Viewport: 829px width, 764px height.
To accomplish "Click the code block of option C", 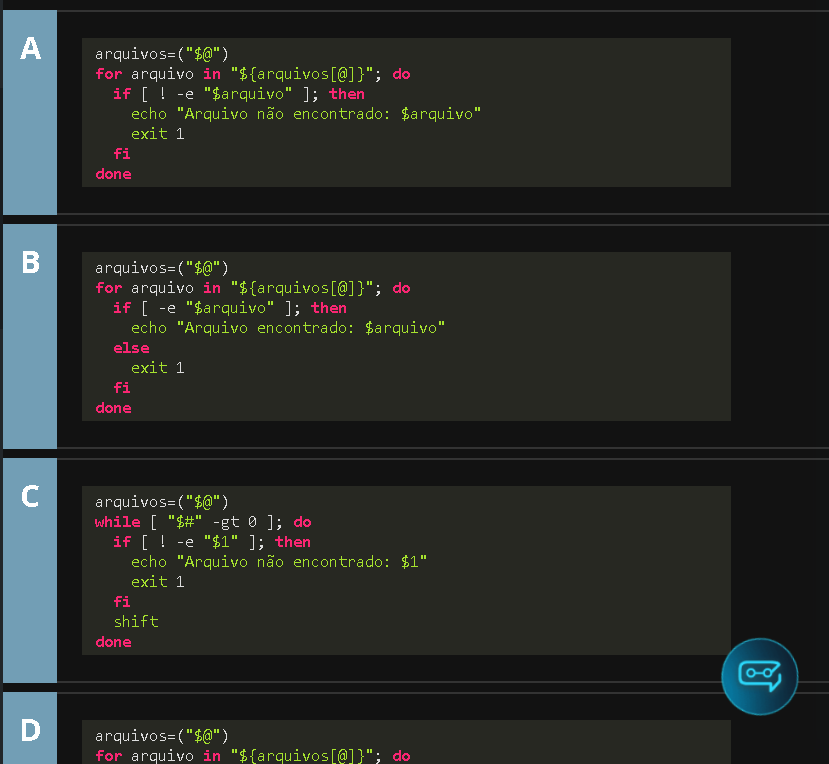I will pyautogui.click(x=406, y=570).
